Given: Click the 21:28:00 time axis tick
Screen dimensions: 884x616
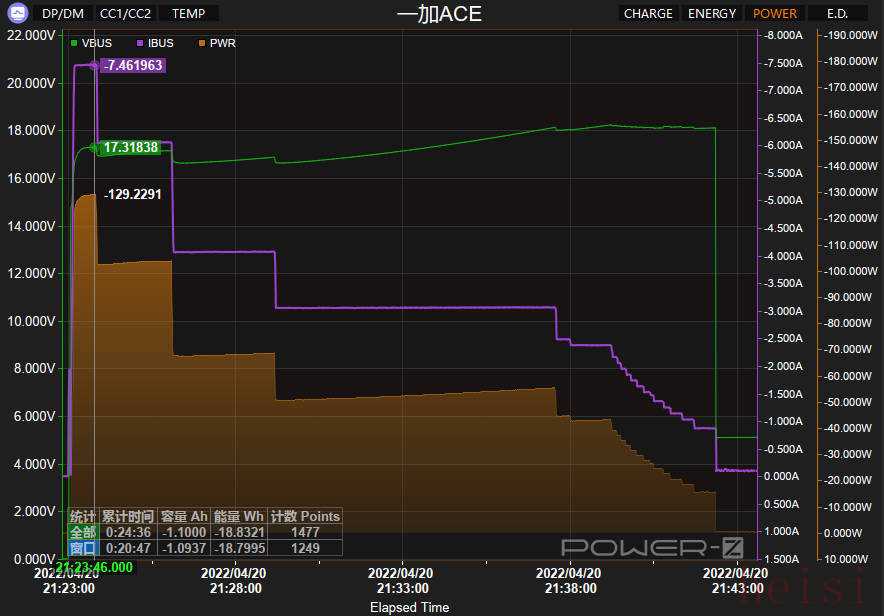Looking at the screenshot, I should (x=235, y=588).
